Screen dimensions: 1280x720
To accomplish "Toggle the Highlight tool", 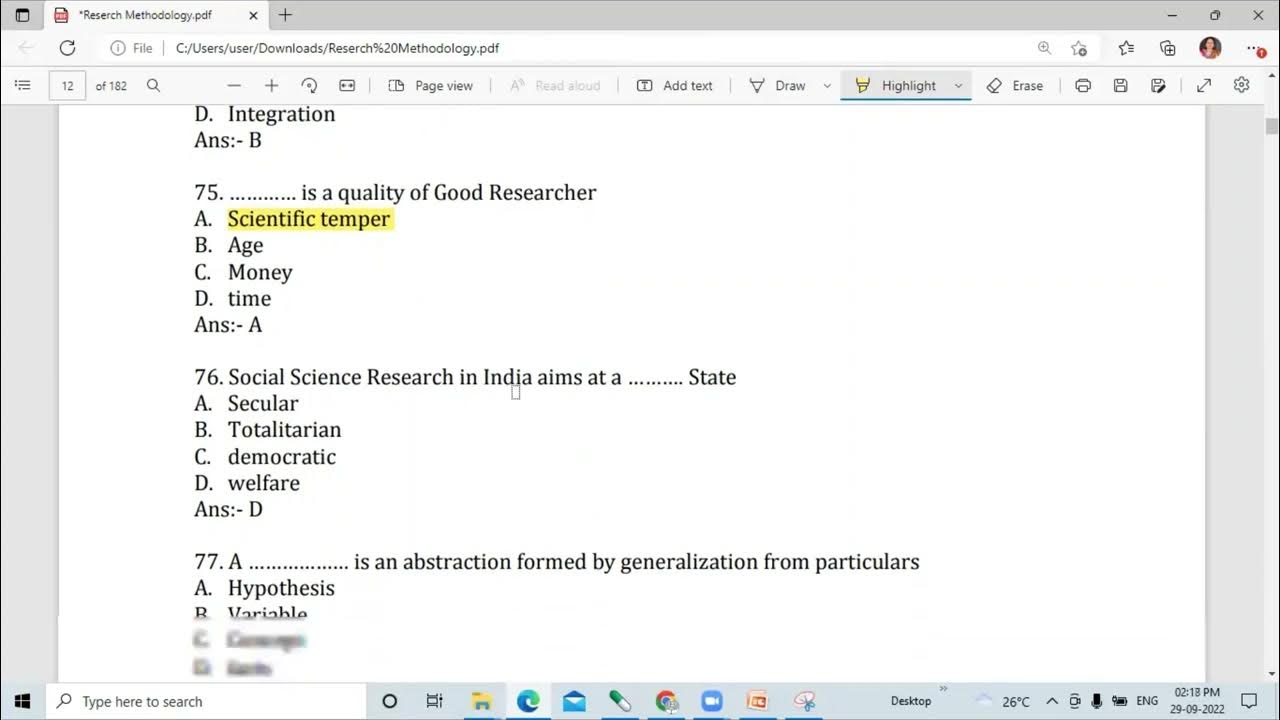I will [896, 86].
